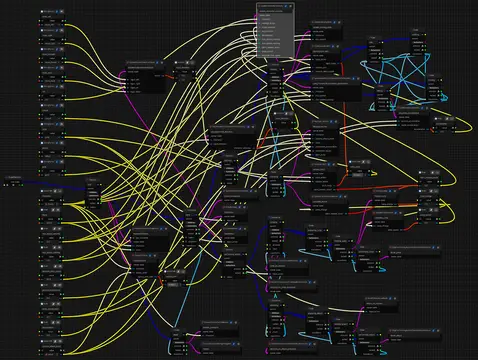The image size is (478, 360).
Task: Click blue edit icon on topmost left-column node
Action: pyautogui.click(x=57, y=11)
